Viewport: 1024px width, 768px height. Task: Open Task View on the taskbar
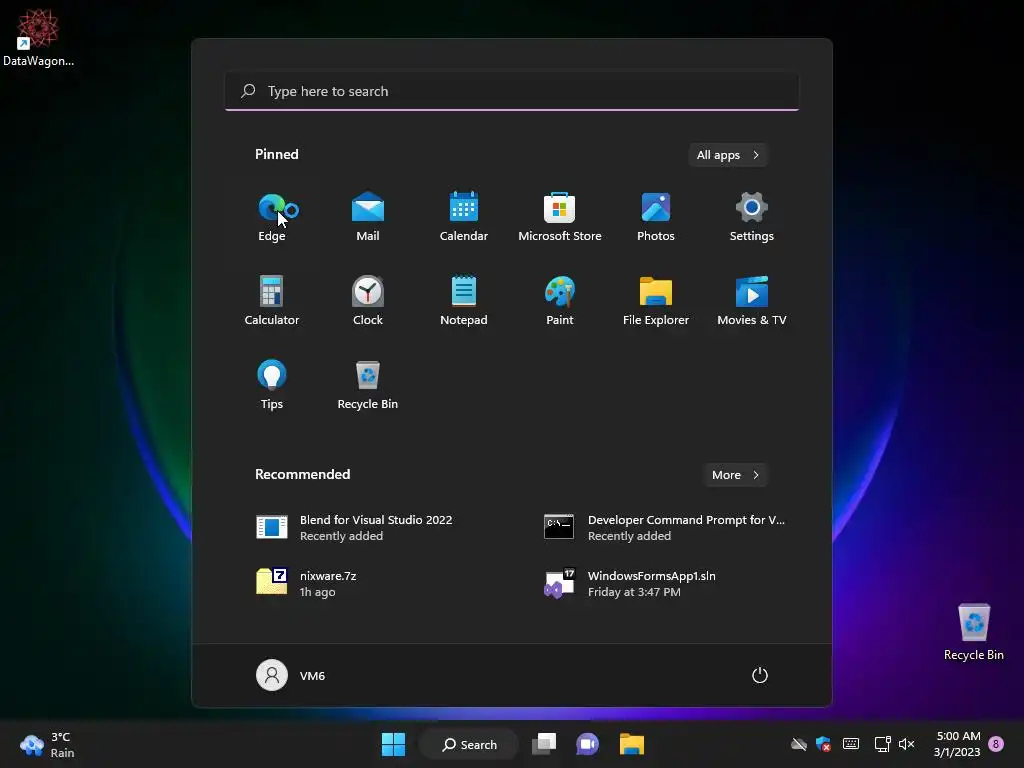click(544, 744)
